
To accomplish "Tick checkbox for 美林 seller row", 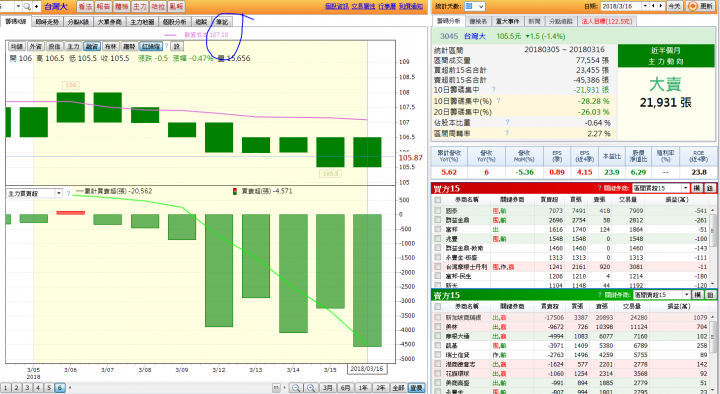I will 438,326.
